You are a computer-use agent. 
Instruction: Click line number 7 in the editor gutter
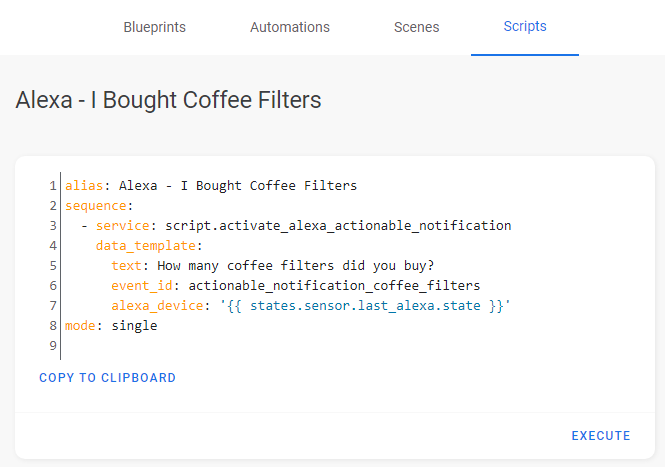(x=53, y=306)
